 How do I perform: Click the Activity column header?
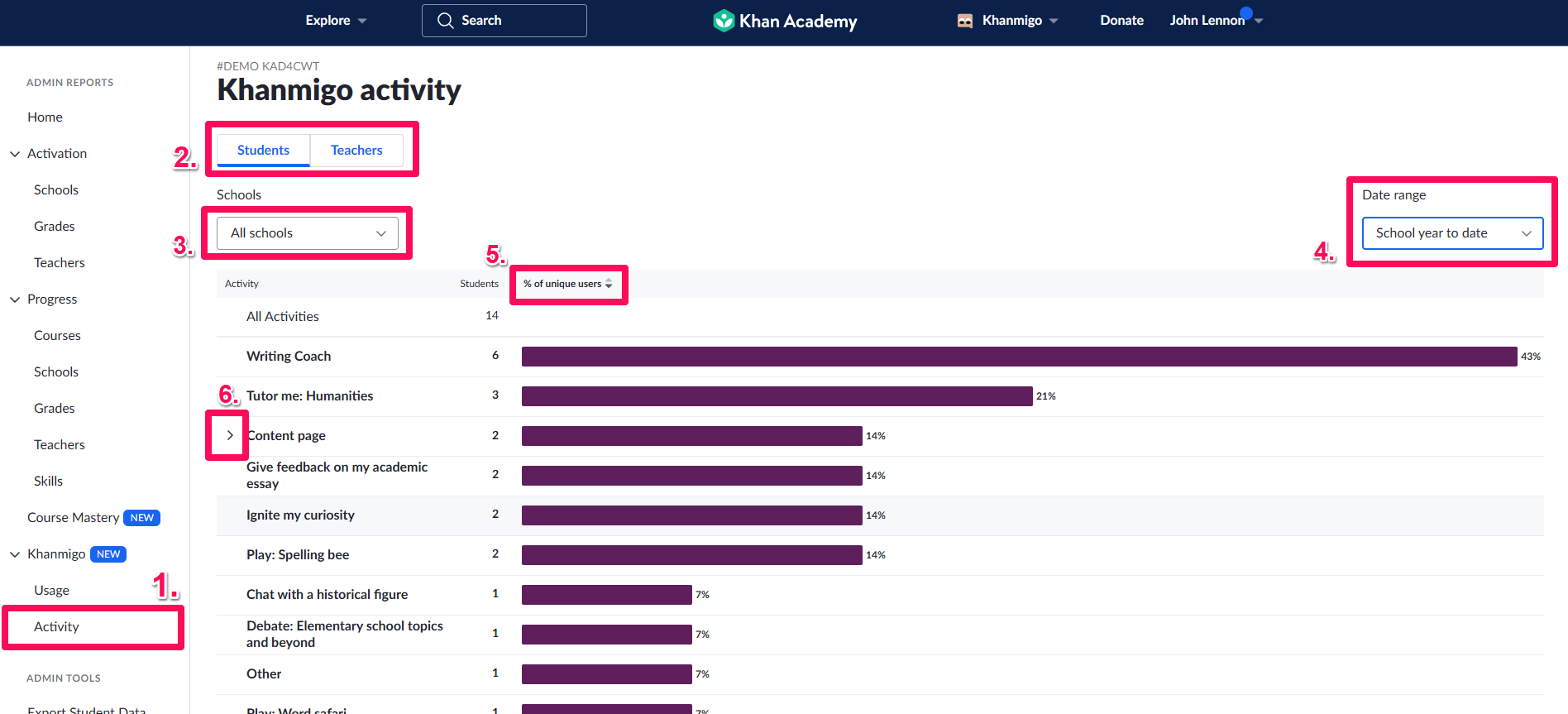coord(241,284)
